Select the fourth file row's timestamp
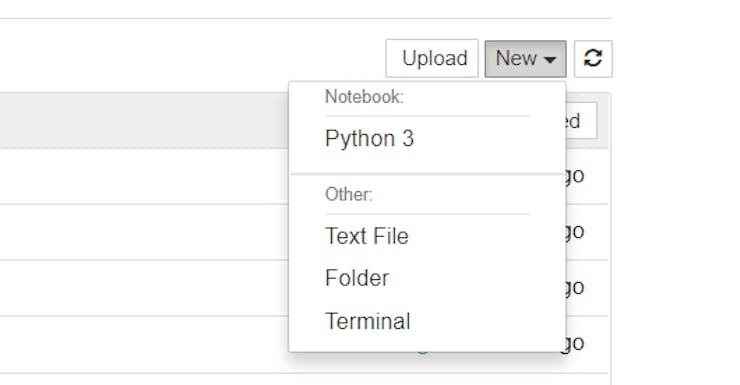740x385 pixels. point(575,343)
